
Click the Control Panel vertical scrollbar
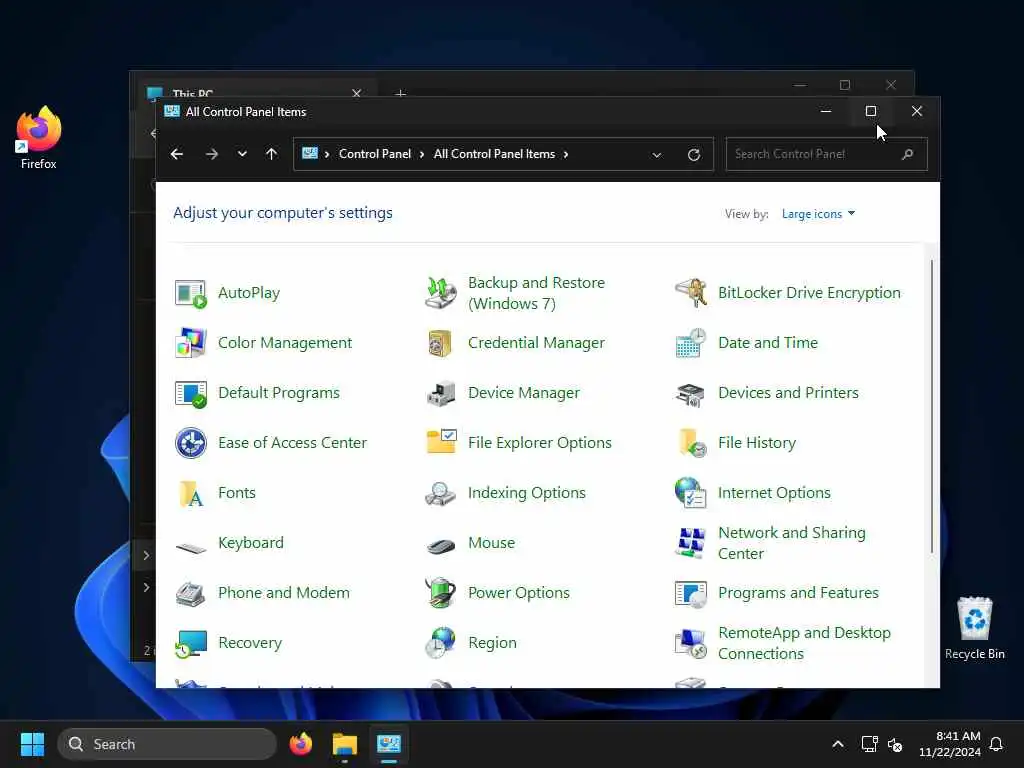tap(931, 406)
